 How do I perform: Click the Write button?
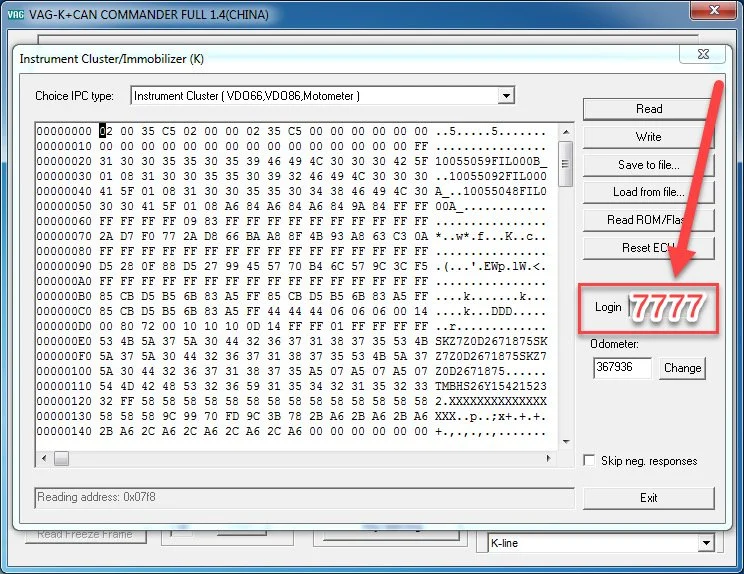[x=648, y=137]
